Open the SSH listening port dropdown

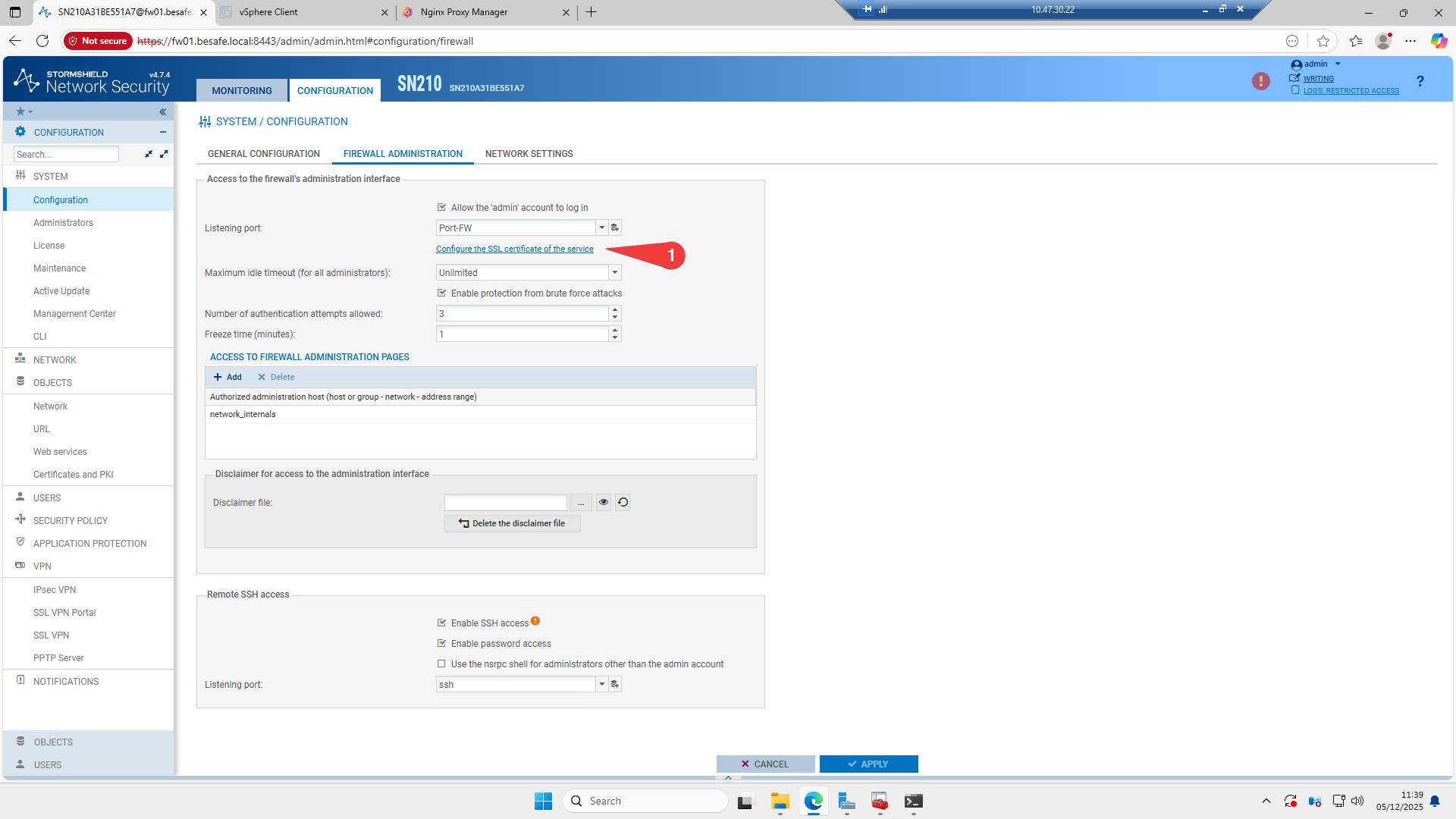pyautogui.click(x=602, y=684)
